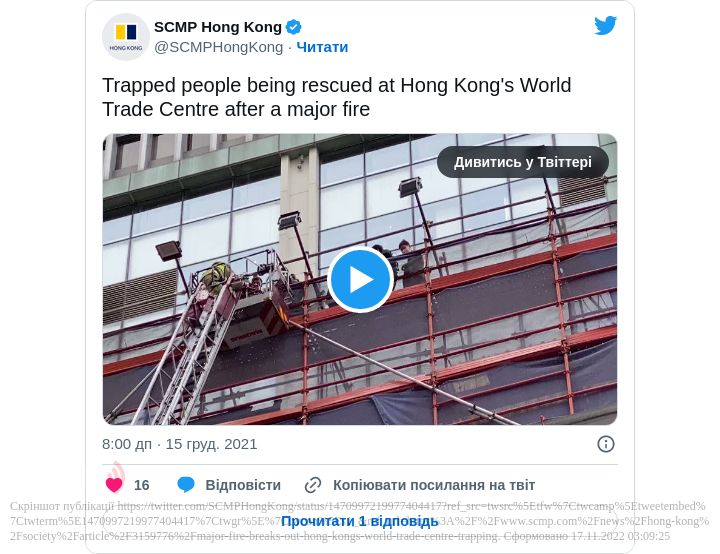Click the blue verified badge icon
Screen dimensions: 720x554
click(x=293, y=27)
